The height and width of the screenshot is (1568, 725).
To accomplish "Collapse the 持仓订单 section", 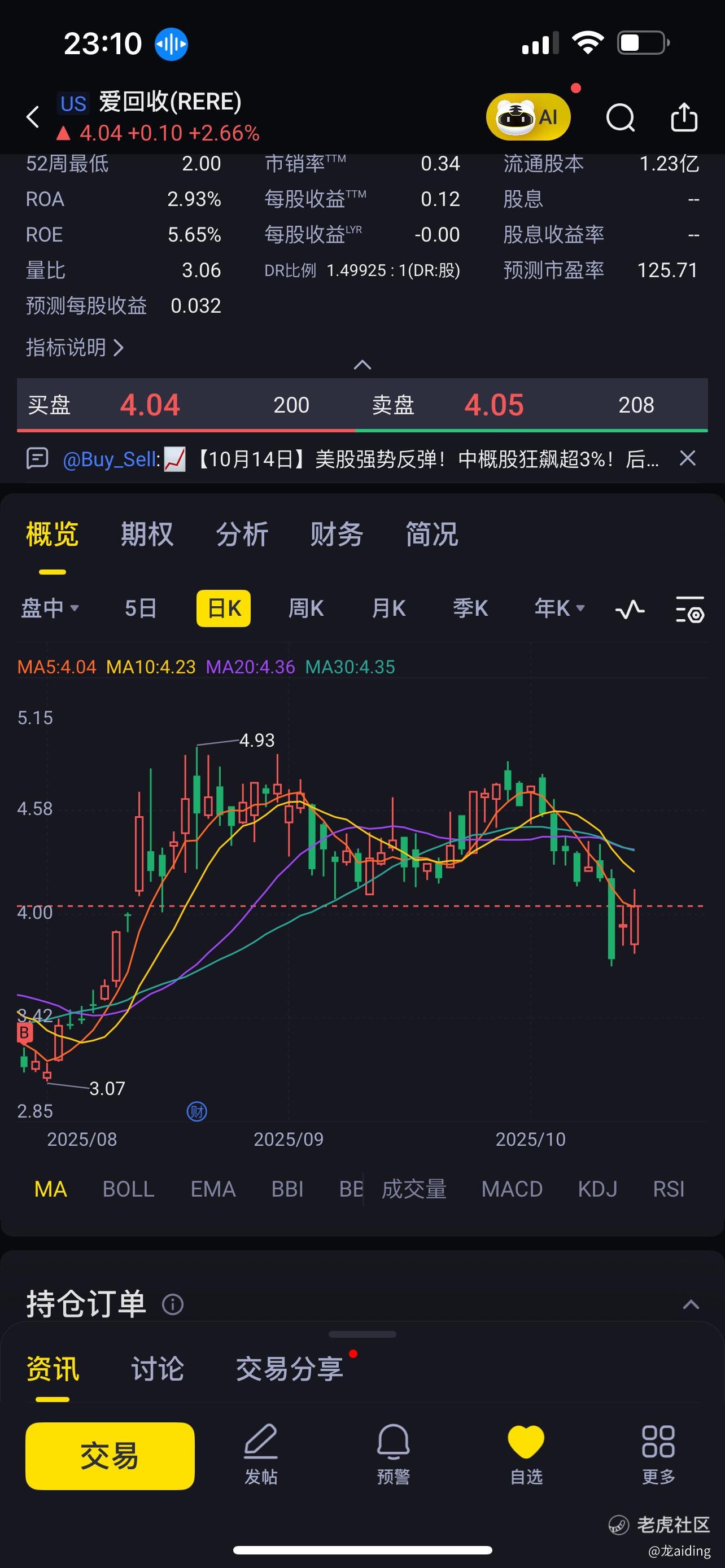I will click(691, 1304).
